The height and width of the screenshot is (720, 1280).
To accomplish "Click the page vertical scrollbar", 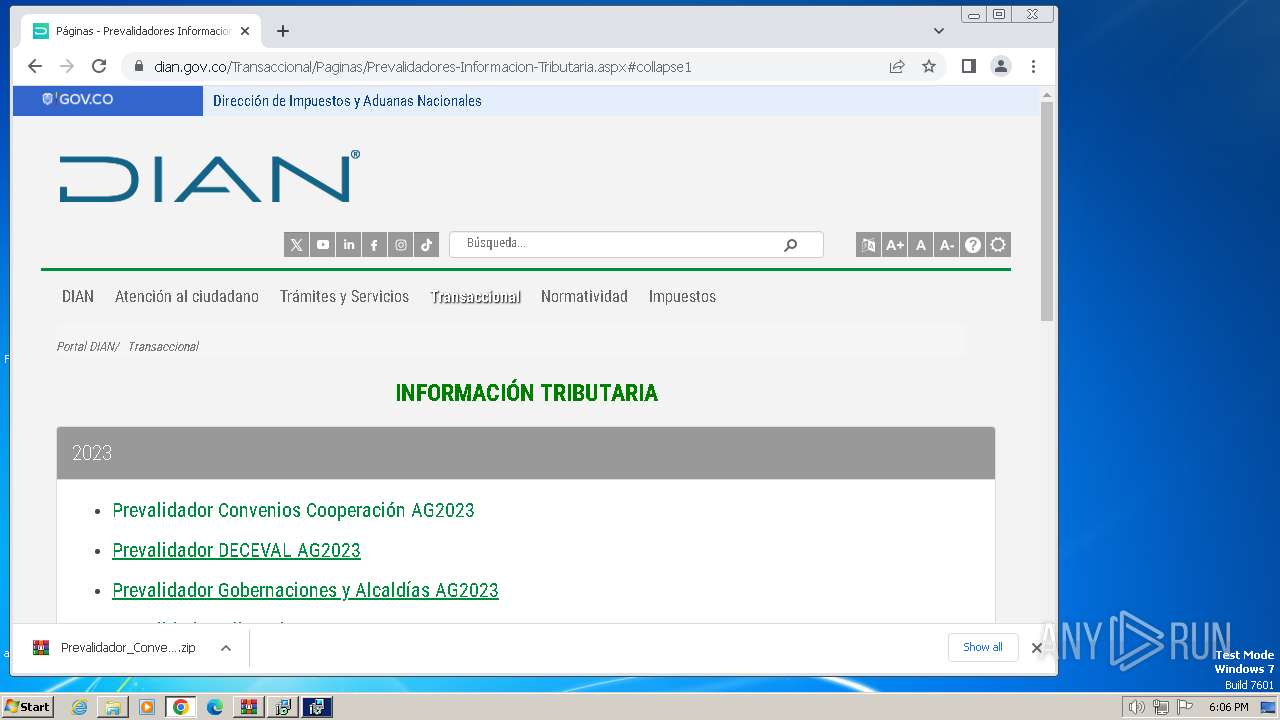I will click(1047, 210).
